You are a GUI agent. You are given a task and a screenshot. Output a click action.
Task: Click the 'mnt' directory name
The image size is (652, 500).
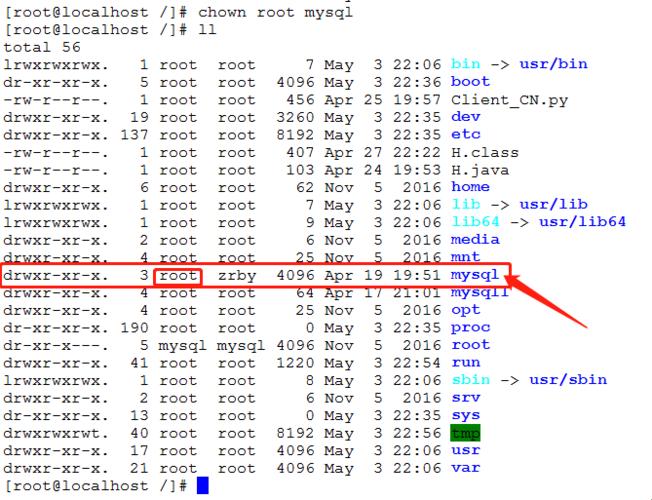[466, 257]
